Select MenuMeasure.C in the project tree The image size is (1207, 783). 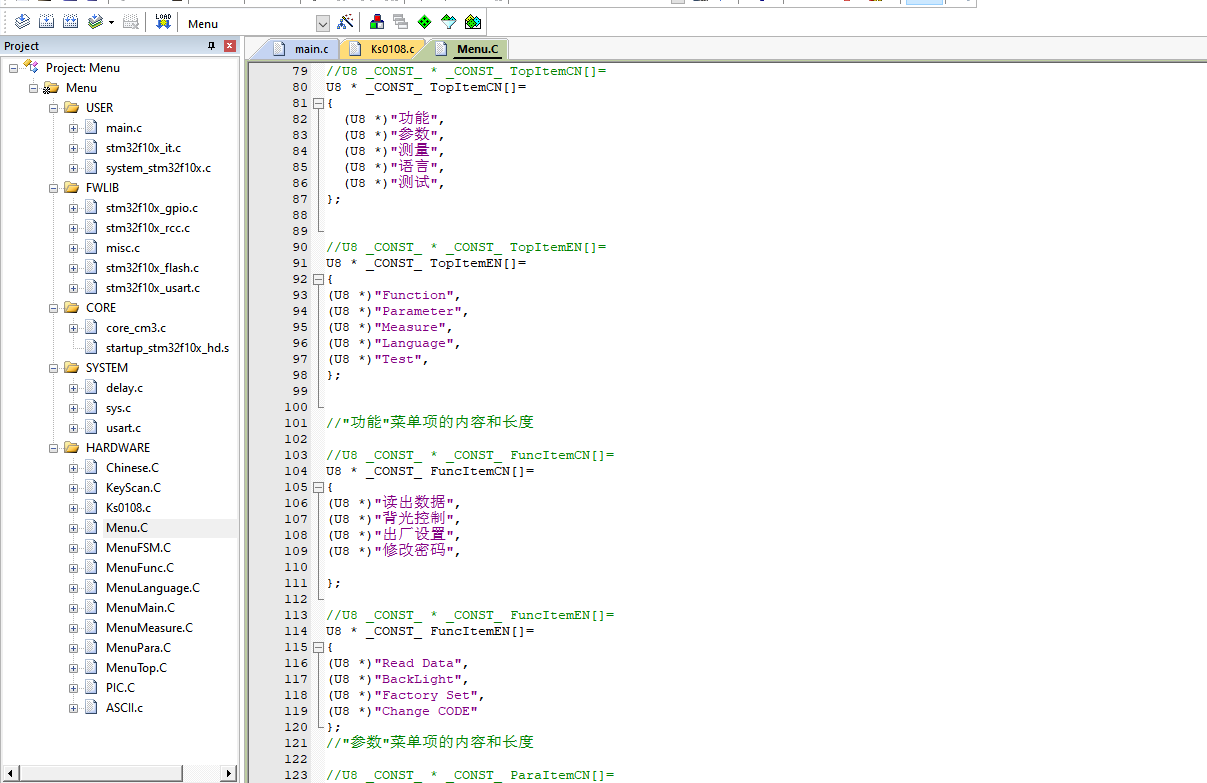[x=149, y=628]
